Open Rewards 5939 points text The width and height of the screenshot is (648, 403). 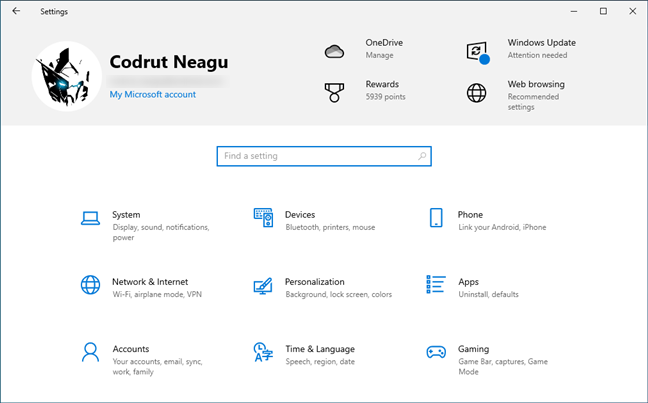[385, 97]
